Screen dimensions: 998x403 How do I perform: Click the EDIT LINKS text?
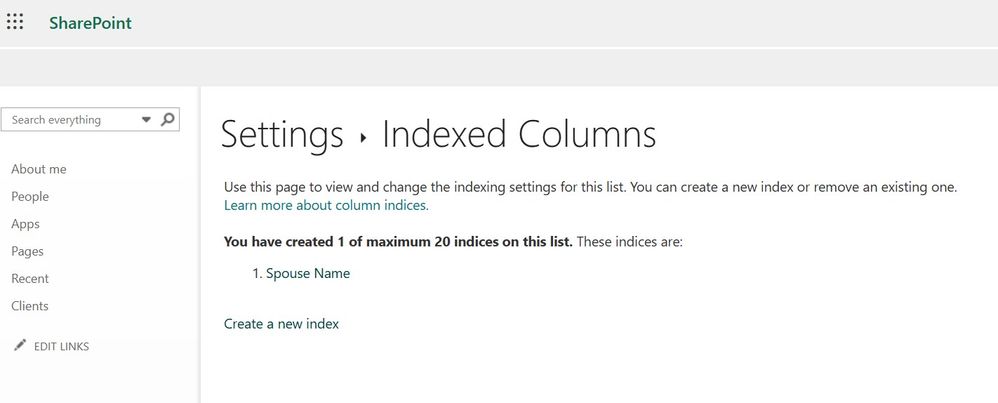[x=61, y=347]
